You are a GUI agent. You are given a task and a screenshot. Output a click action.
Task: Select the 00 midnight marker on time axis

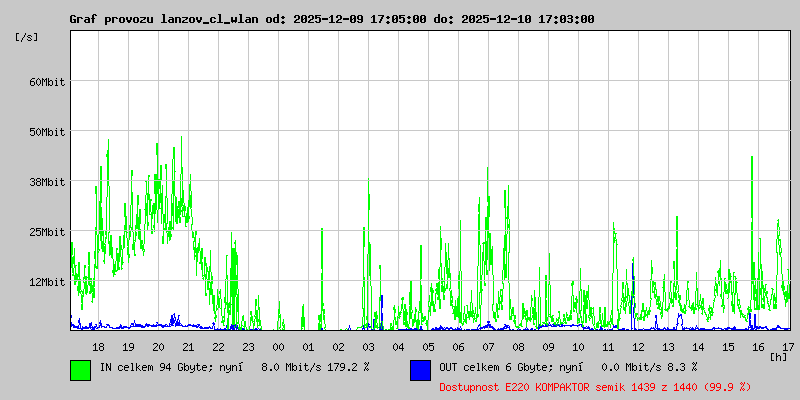278,346
